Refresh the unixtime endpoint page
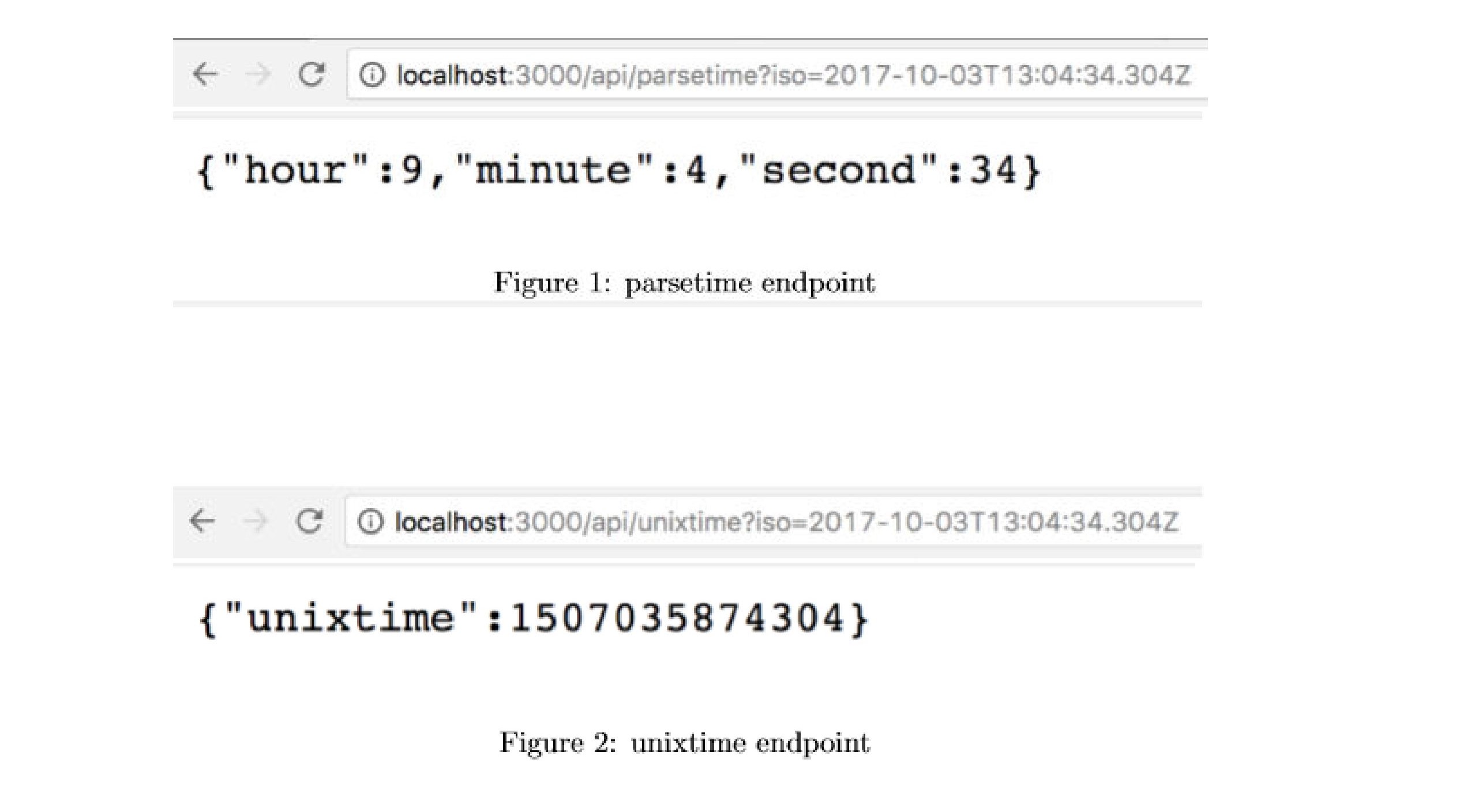 click(x=309, y=521)
